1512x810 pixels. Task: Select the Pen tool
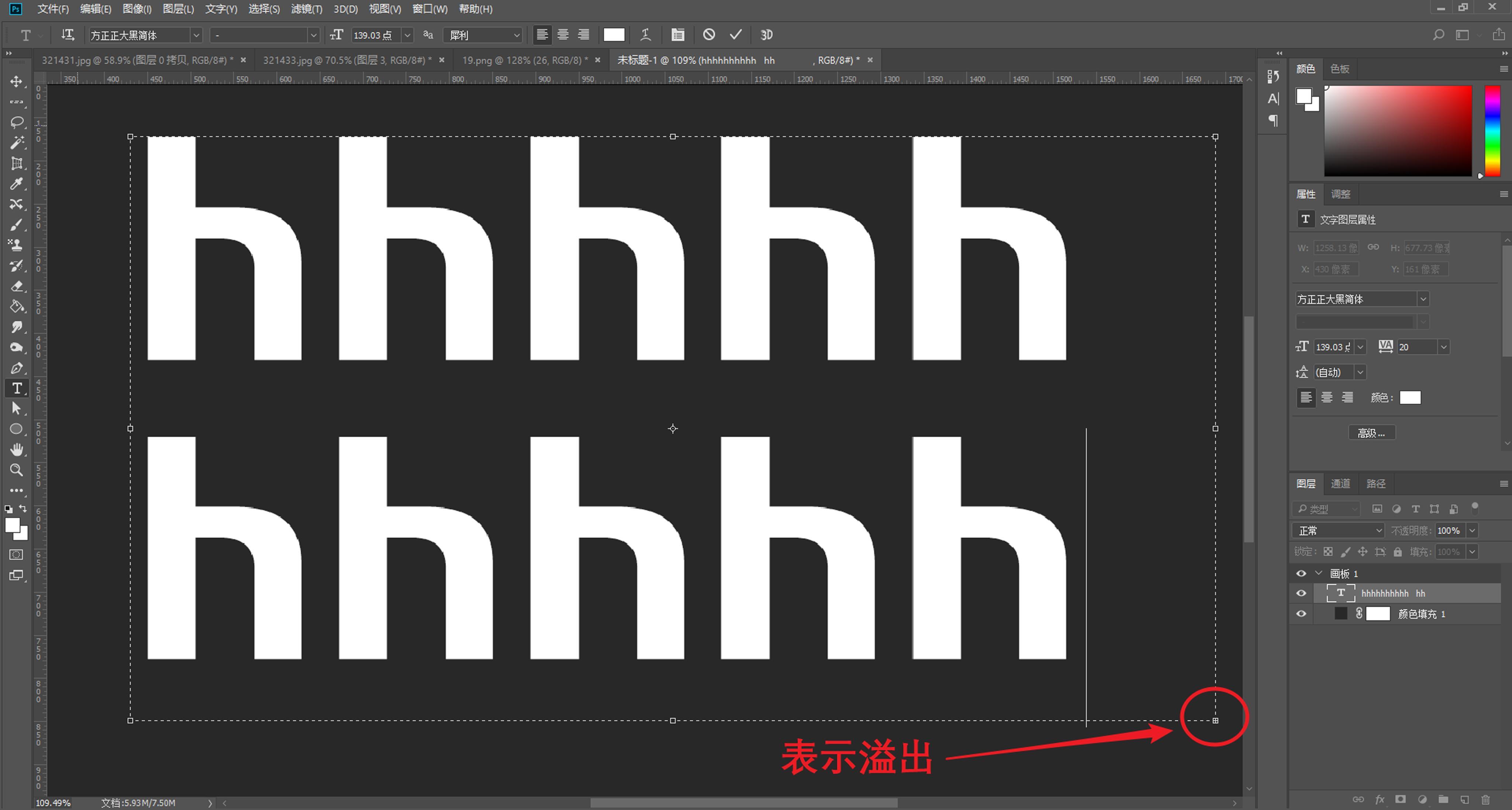coord(17,368)
